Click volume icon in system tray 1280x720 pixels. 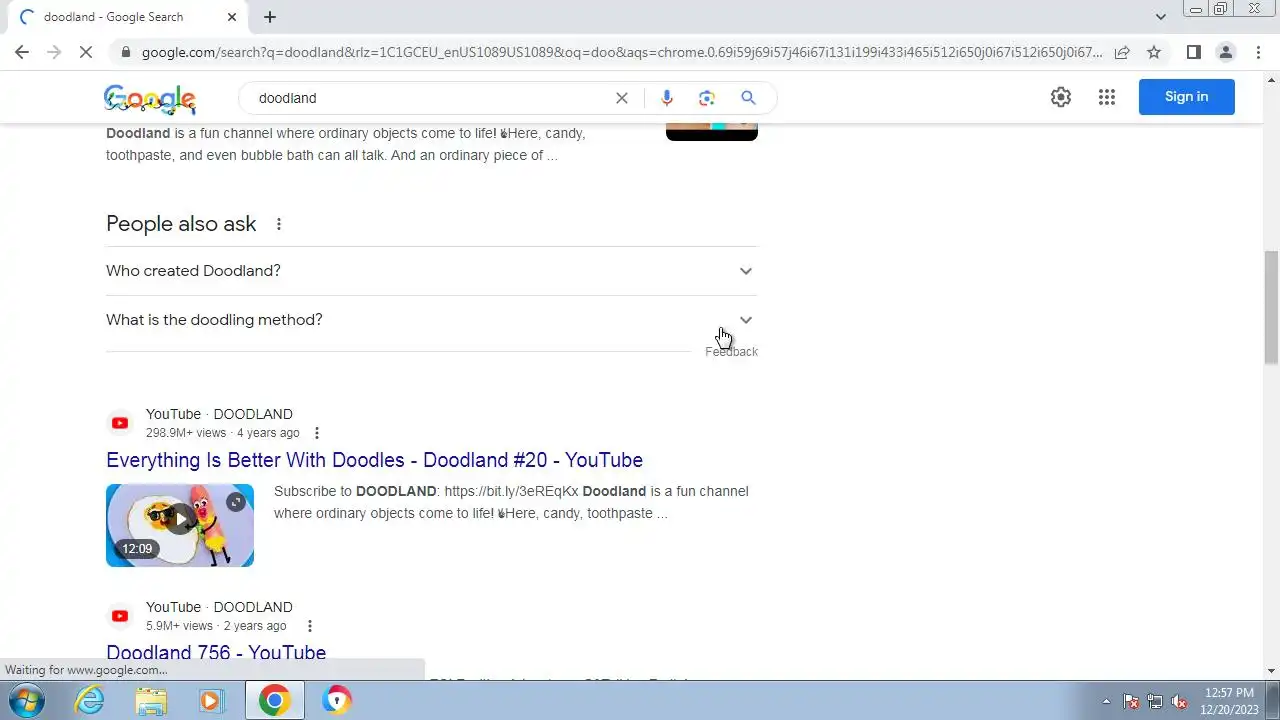pos(1179,701)
